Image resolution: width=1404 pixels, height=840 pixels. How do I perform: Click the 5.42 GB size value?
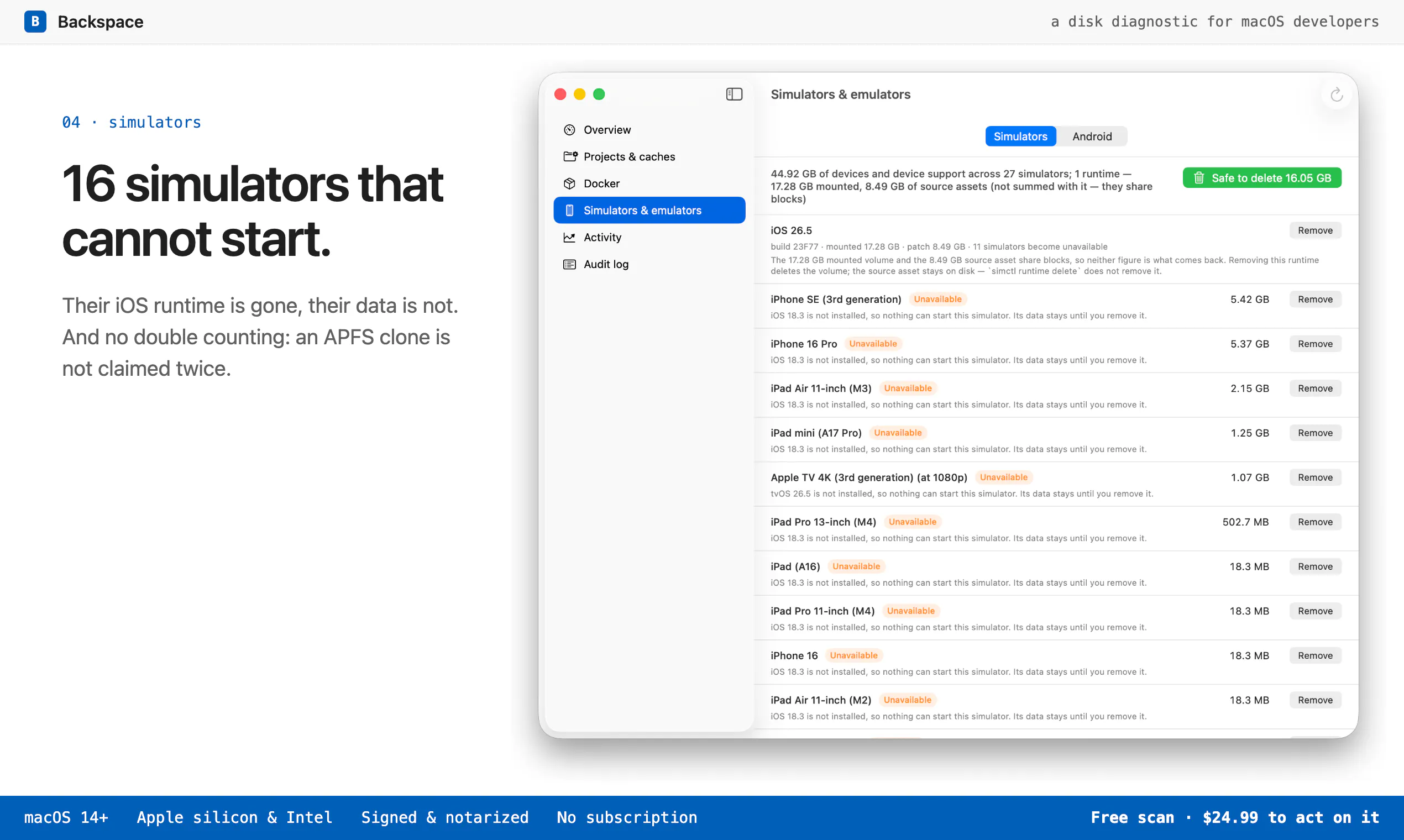(x=1249, y=299)
